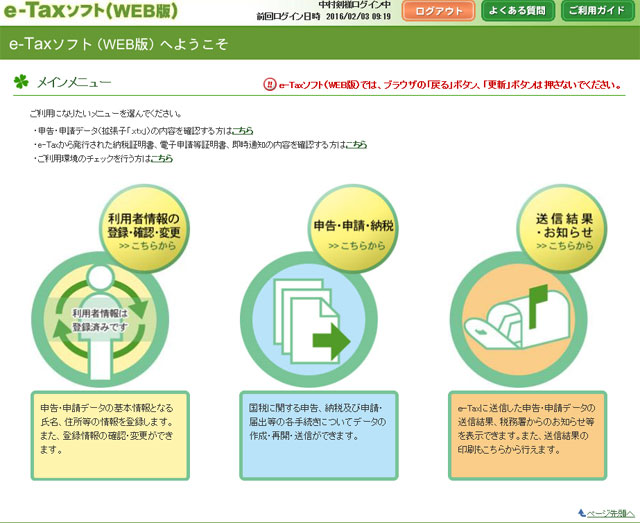Click the red warning exclamation icon

tap(268, 86)
